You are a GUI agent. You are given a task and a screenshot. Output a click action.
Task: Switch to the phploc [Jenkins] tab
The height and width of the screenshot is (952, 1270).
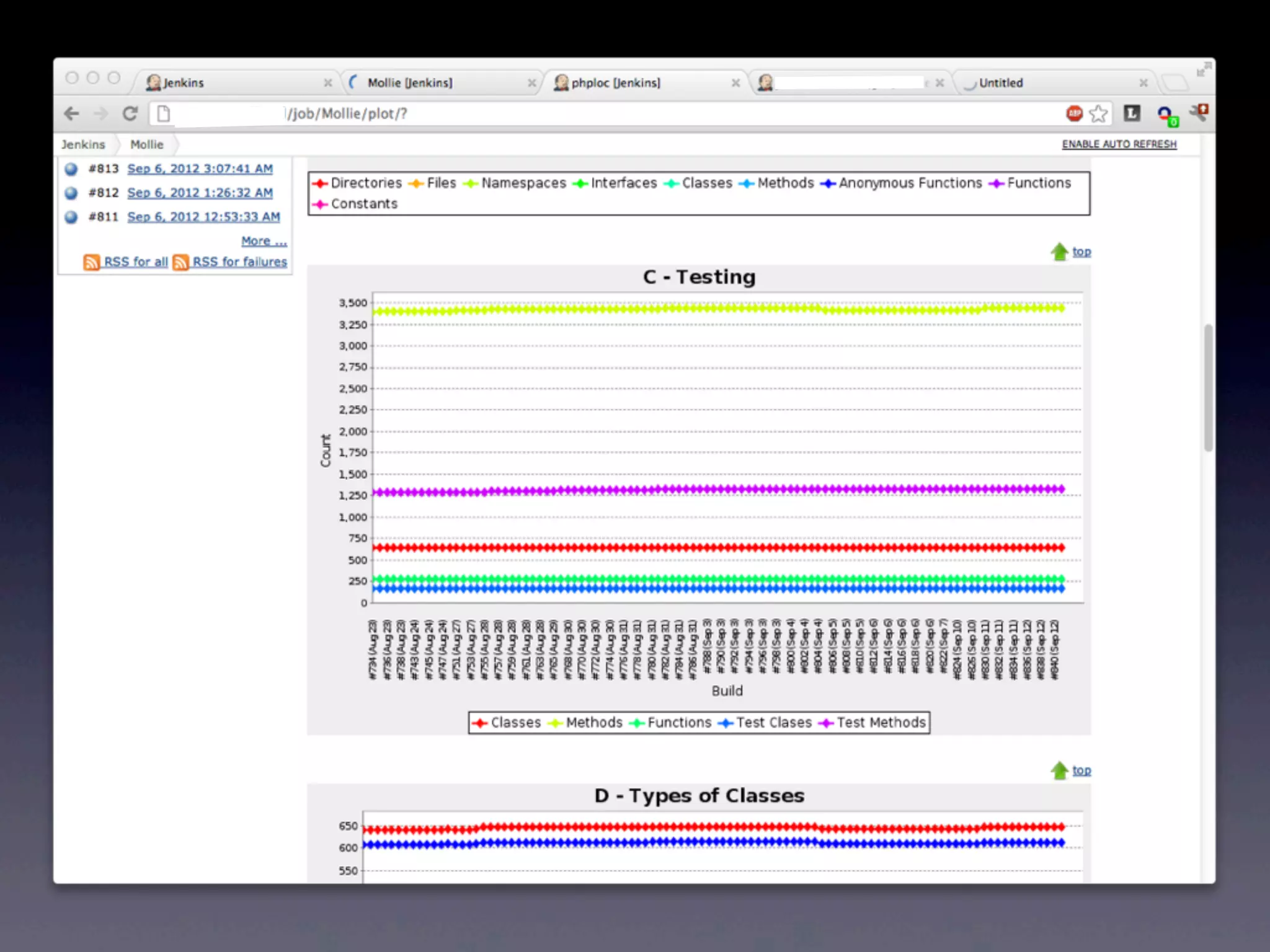click(x=615, y=82)
